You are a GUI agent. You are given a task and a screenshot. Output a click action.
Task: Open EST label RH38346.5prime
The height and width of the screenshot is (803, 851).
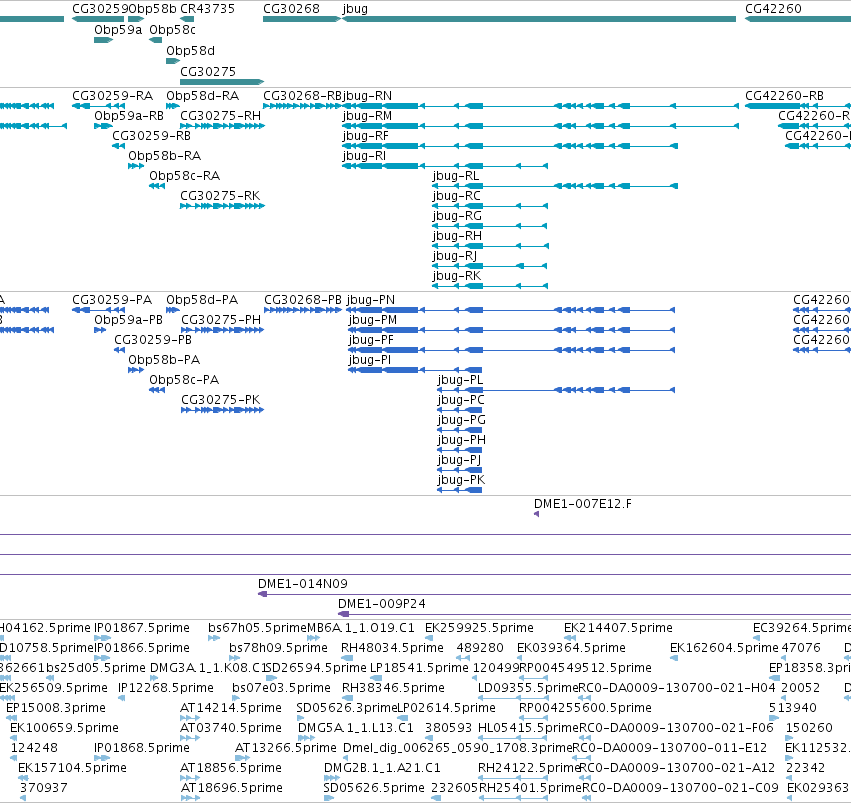pos(393,689)
